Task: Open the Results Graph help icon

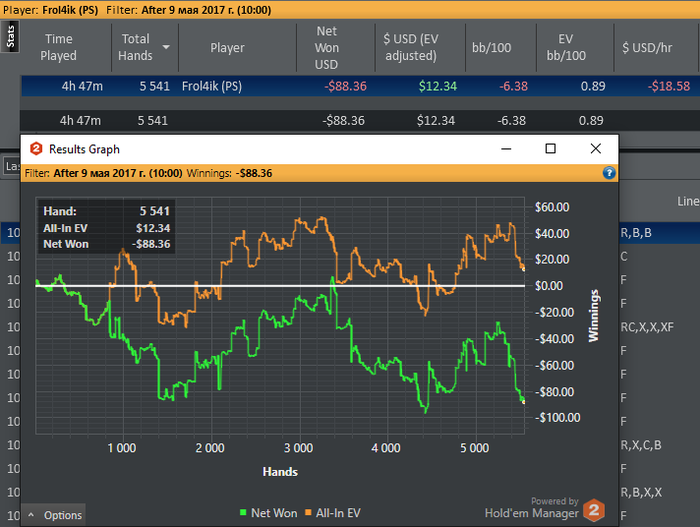Action: click(609, 173)
